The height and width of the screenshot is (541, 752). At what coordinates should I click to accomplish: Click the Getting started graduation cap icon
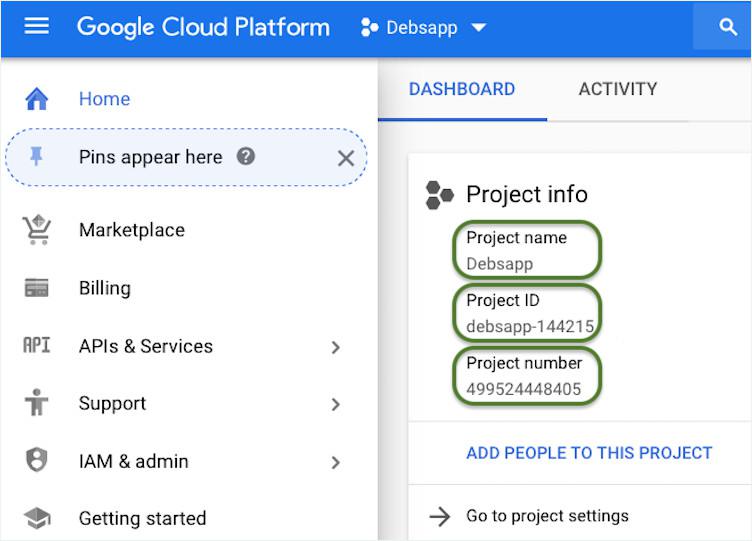click(x=37, y=518)
